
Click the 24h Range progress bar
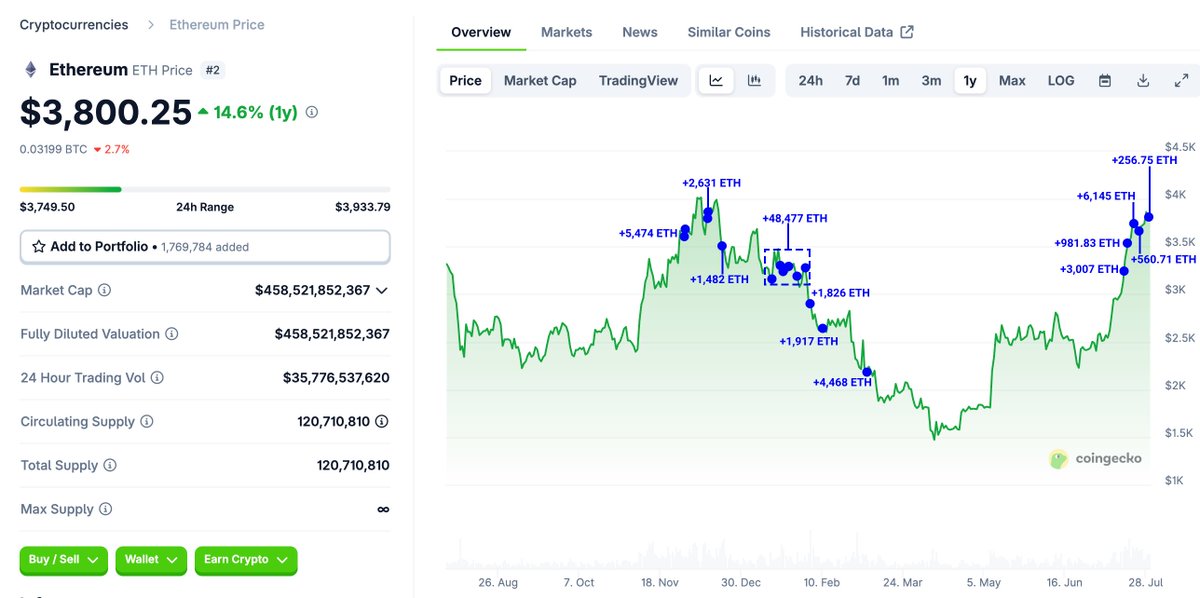pyautogui.click(x=205, y=189)
